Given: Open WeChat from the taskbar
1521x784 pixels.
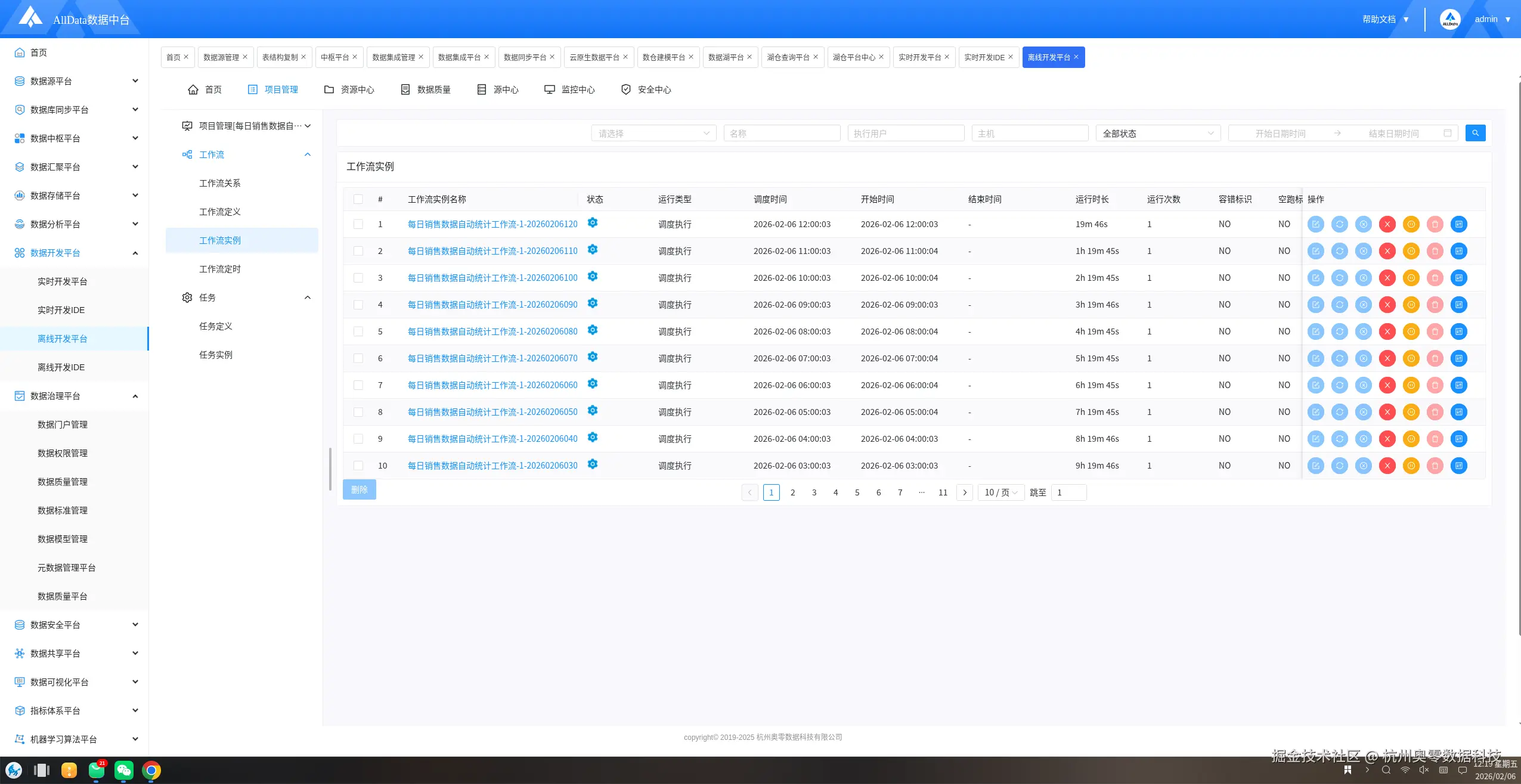Looking at the screenshot, I should click(123, 770).
